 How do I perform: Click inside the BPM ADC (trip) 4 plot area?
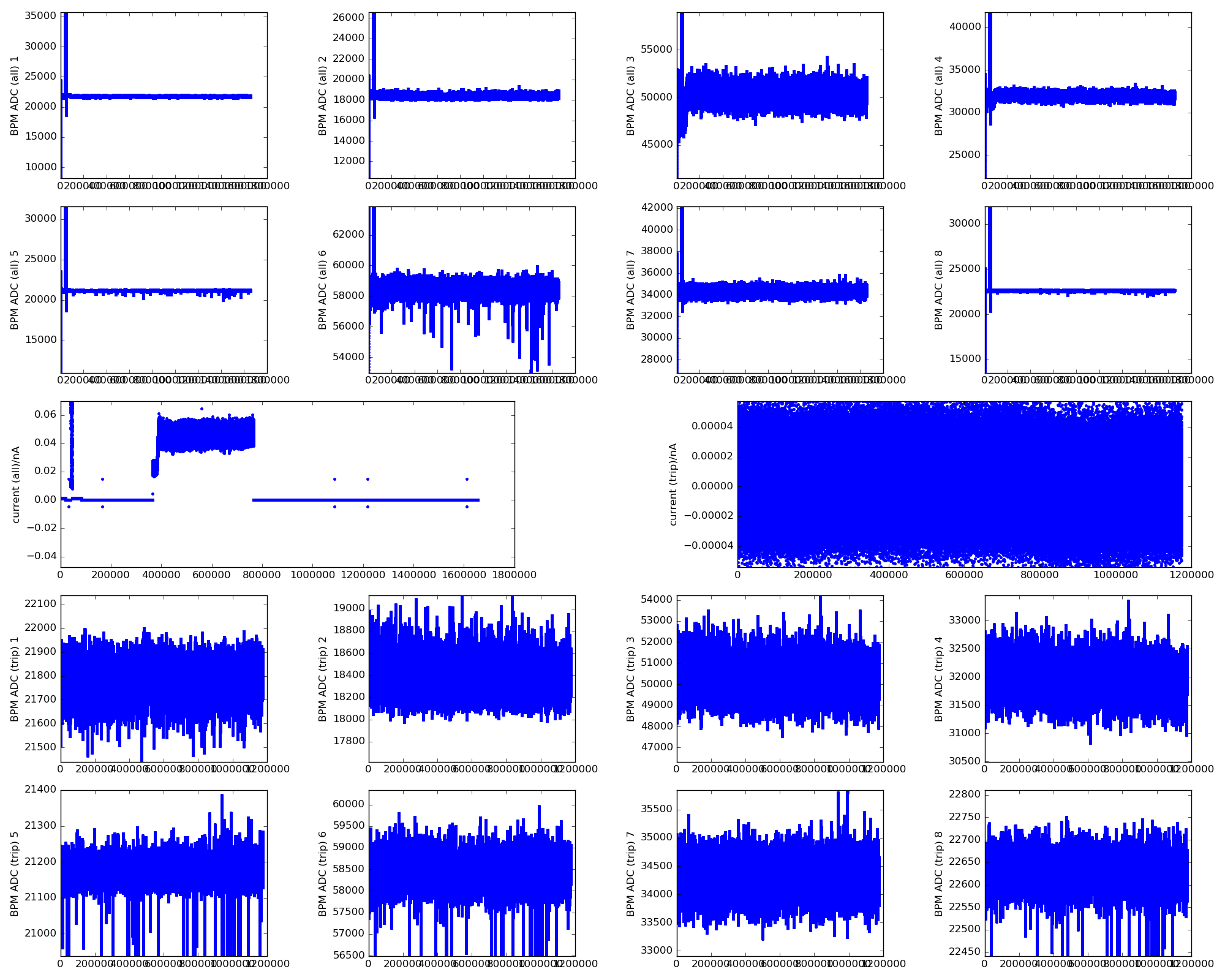[x=1088, y=679]
